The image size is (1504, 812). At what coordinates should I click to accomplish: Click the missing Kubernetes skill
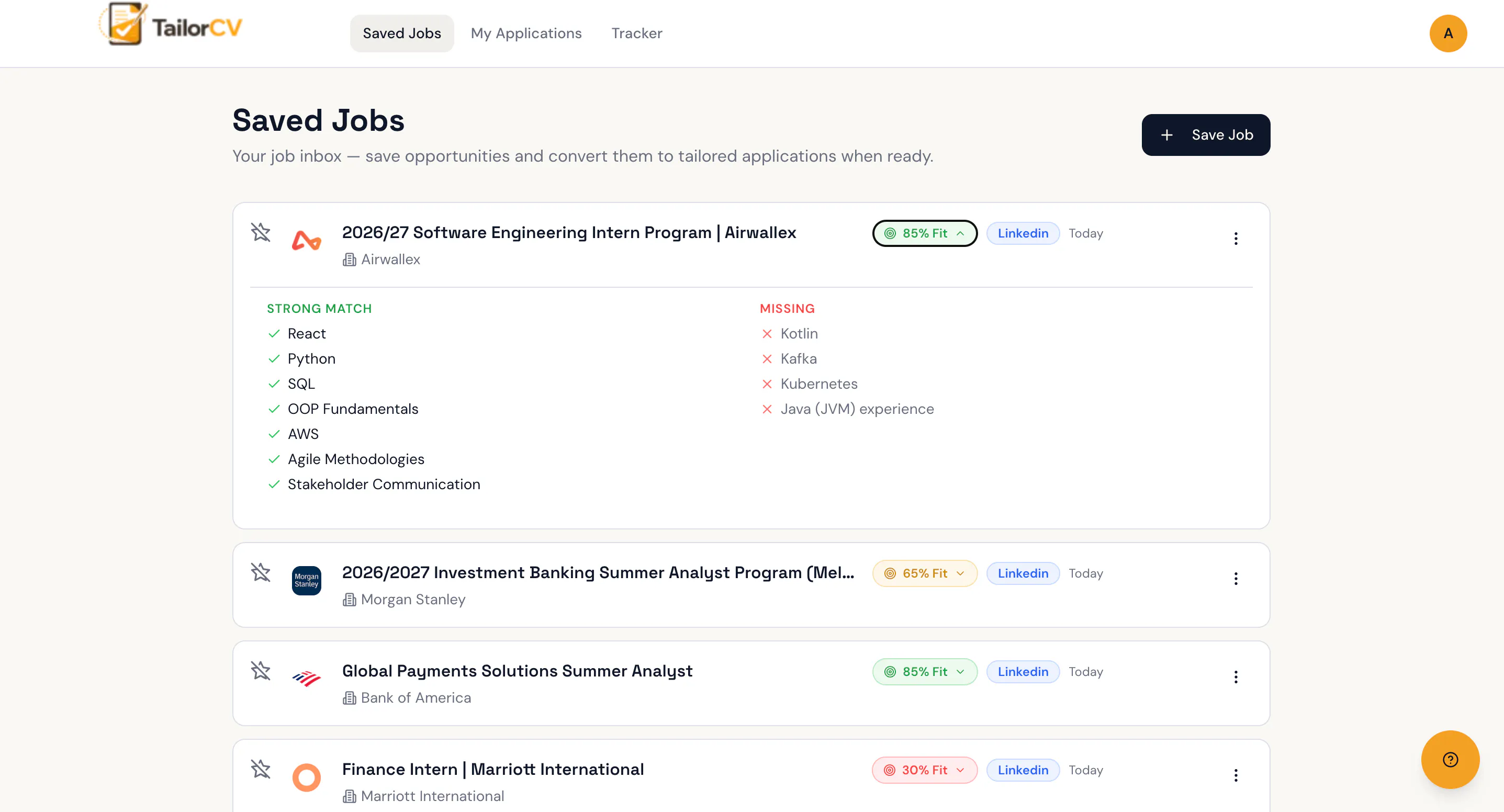tap(818, 384)
